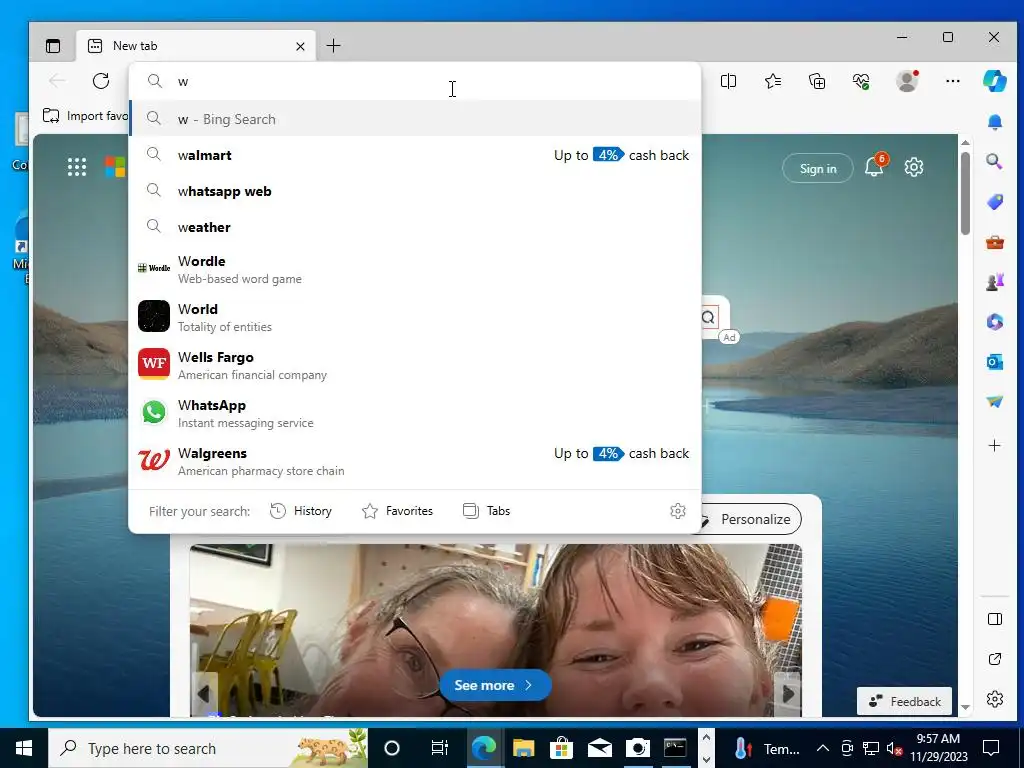Click the Sign in button

pos(818,168)
